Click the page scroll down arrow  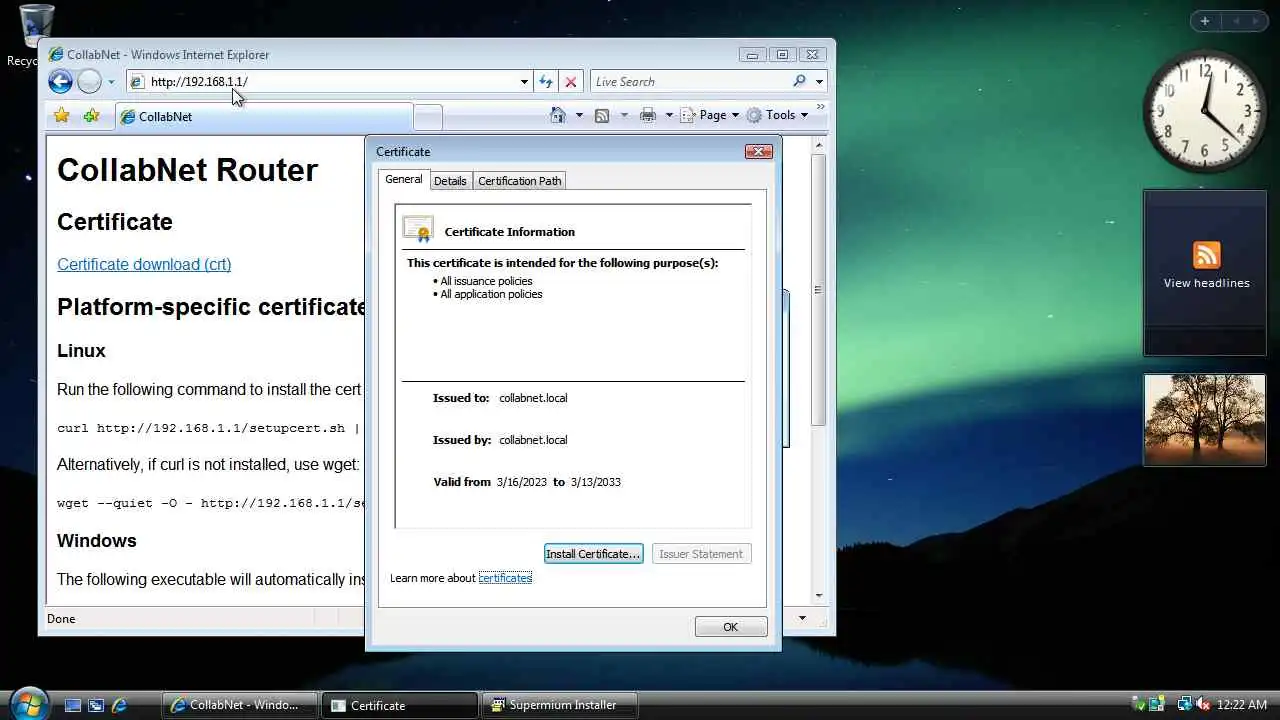[x=818, y=595]
